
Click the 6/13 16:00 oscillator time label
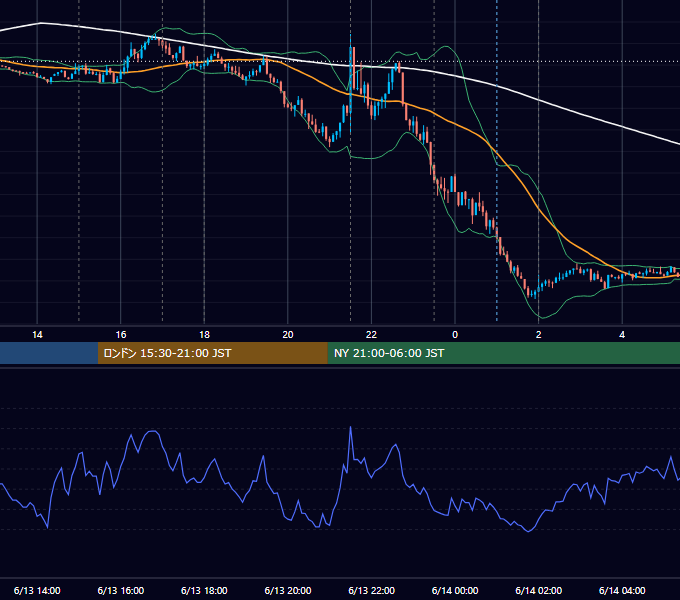121,590
